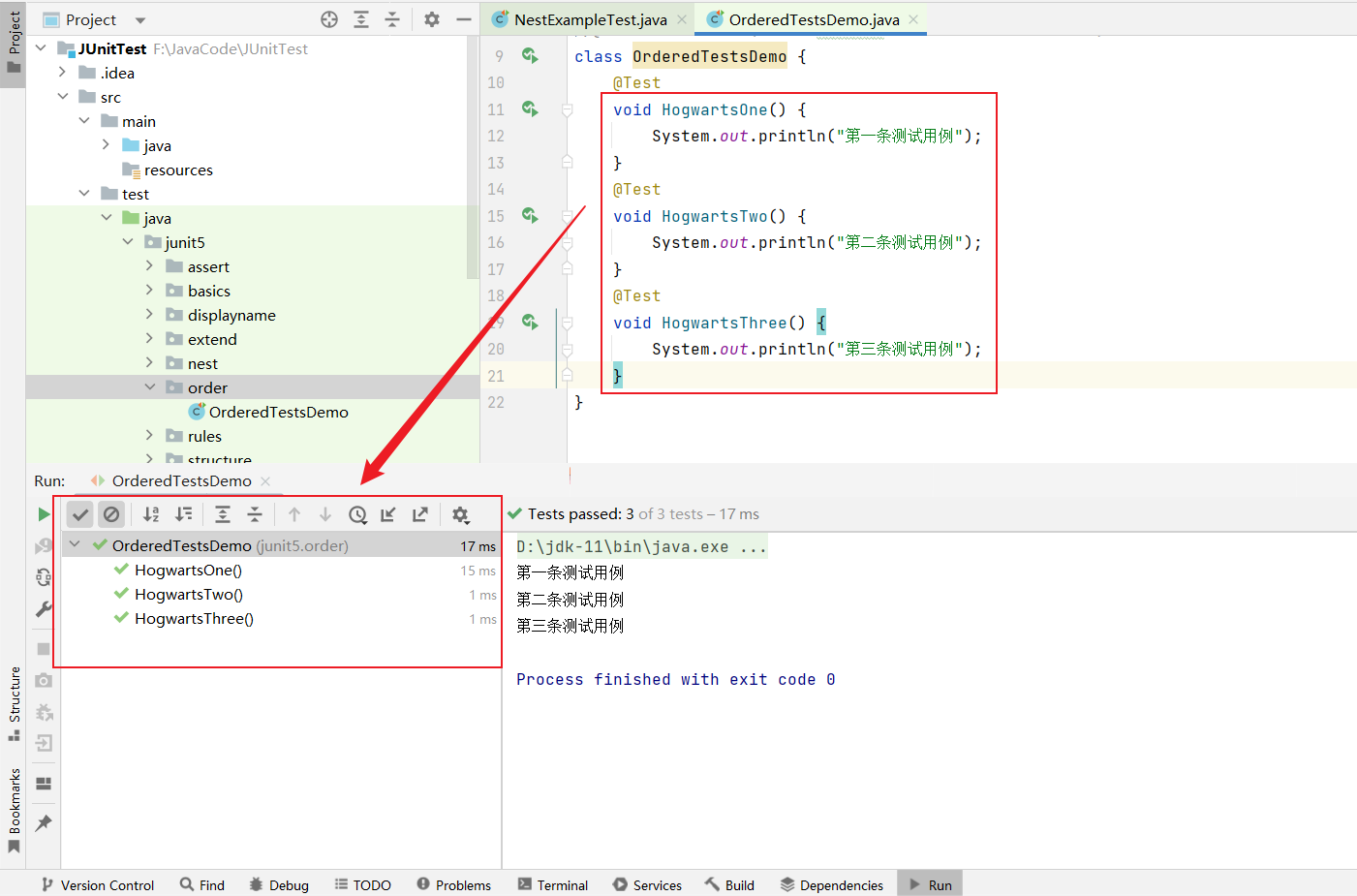Click run gutter icon beside HogwartsOne
This screenshot has height=896, width=1357.
[x=530, y=108]
